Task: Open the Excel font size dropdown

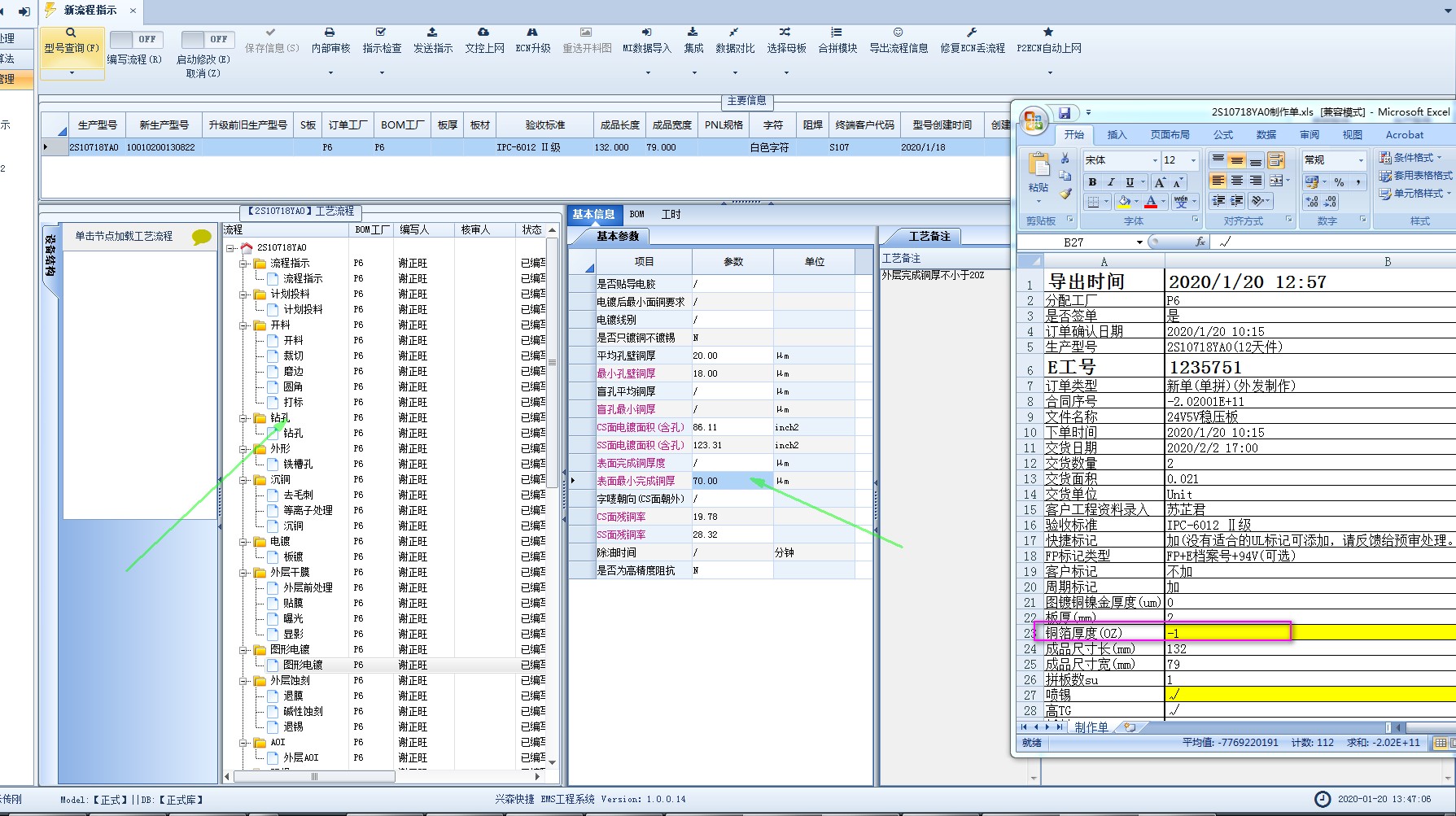Action: 1193,160
